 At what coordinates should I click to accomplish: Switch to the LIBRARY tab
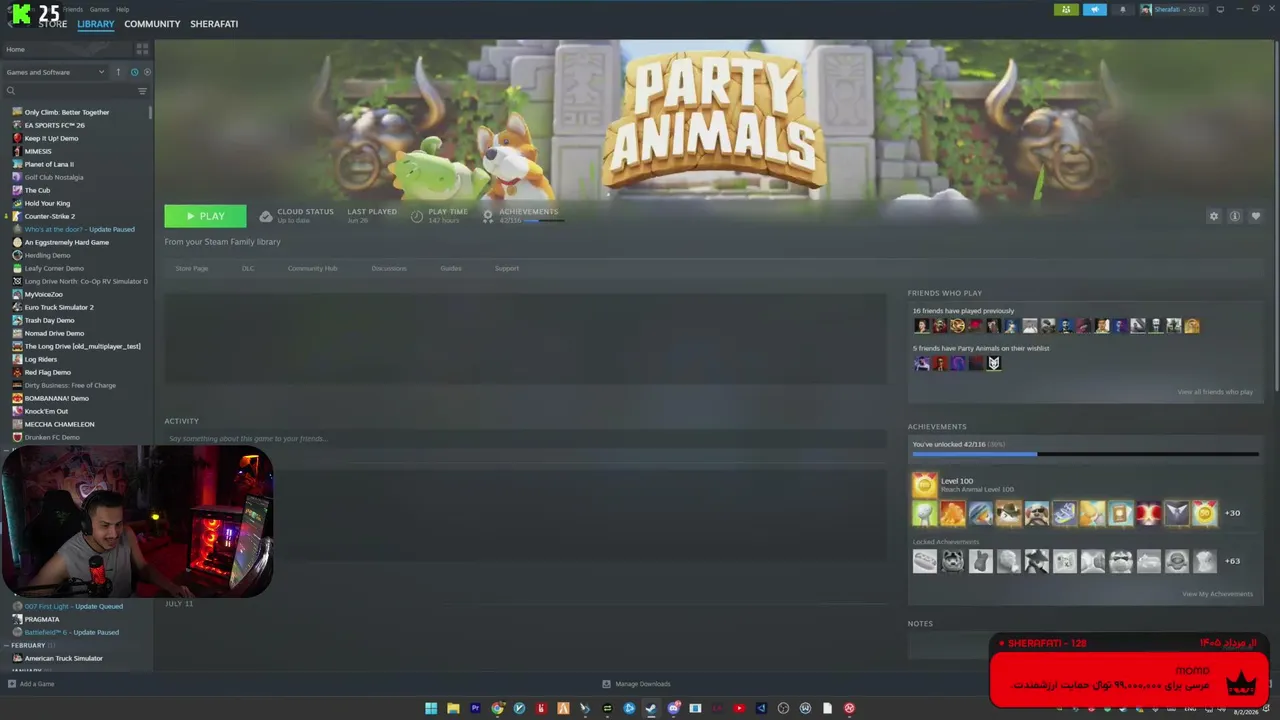[96, 24]
